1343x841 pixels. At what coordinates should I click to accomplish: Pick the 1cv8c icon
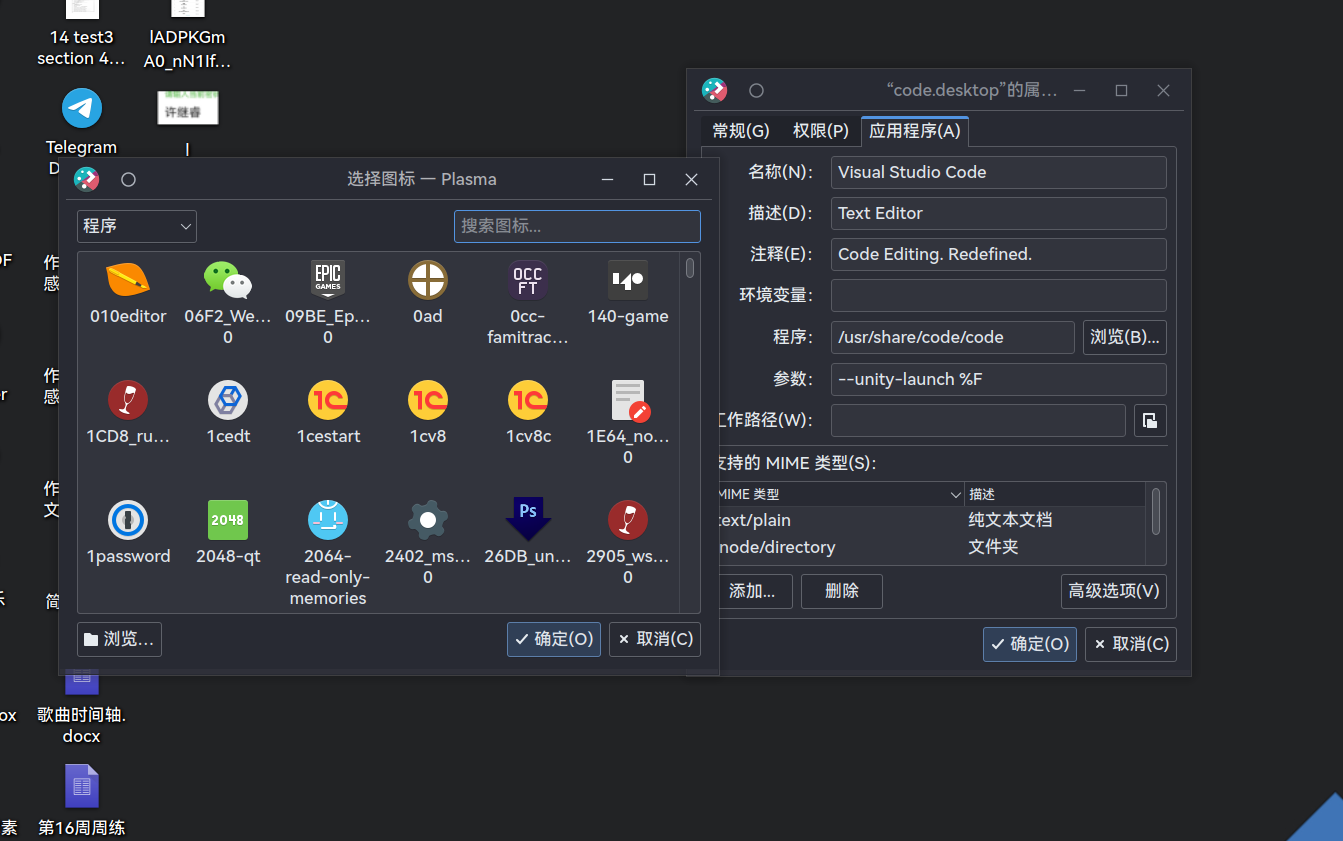(528, 400)
